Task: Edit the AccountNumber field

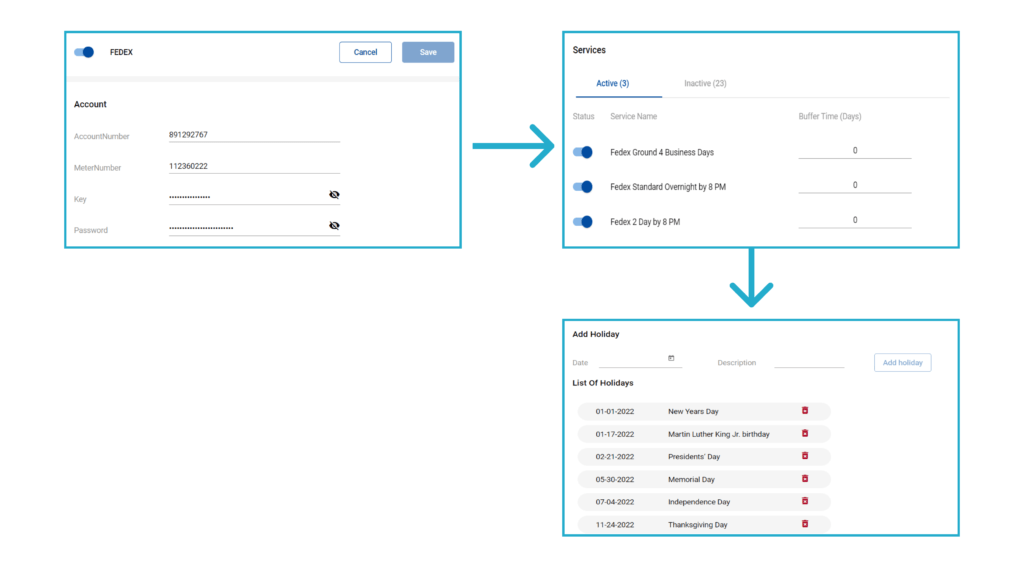Action: (254, 134)
